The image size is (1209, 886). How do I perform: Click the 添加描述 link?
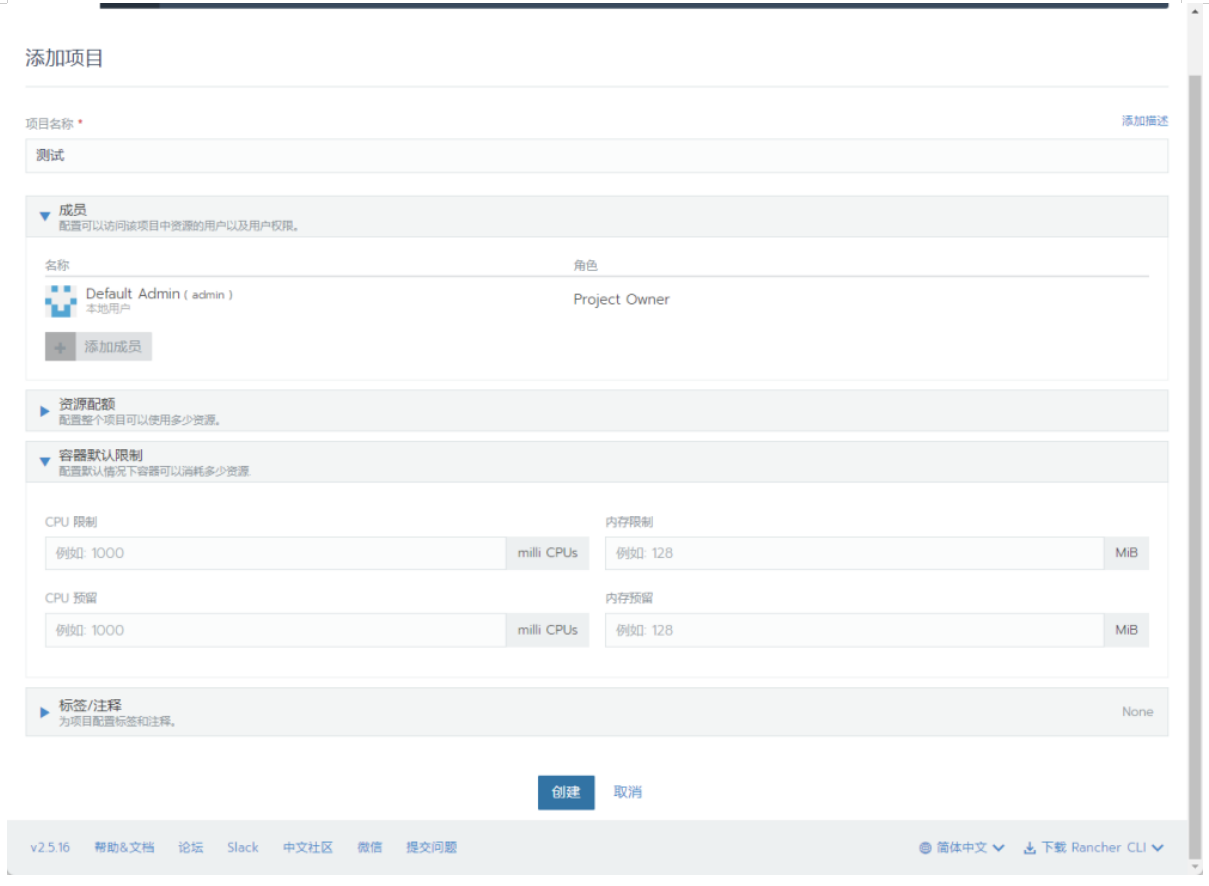click(1144, 121)
